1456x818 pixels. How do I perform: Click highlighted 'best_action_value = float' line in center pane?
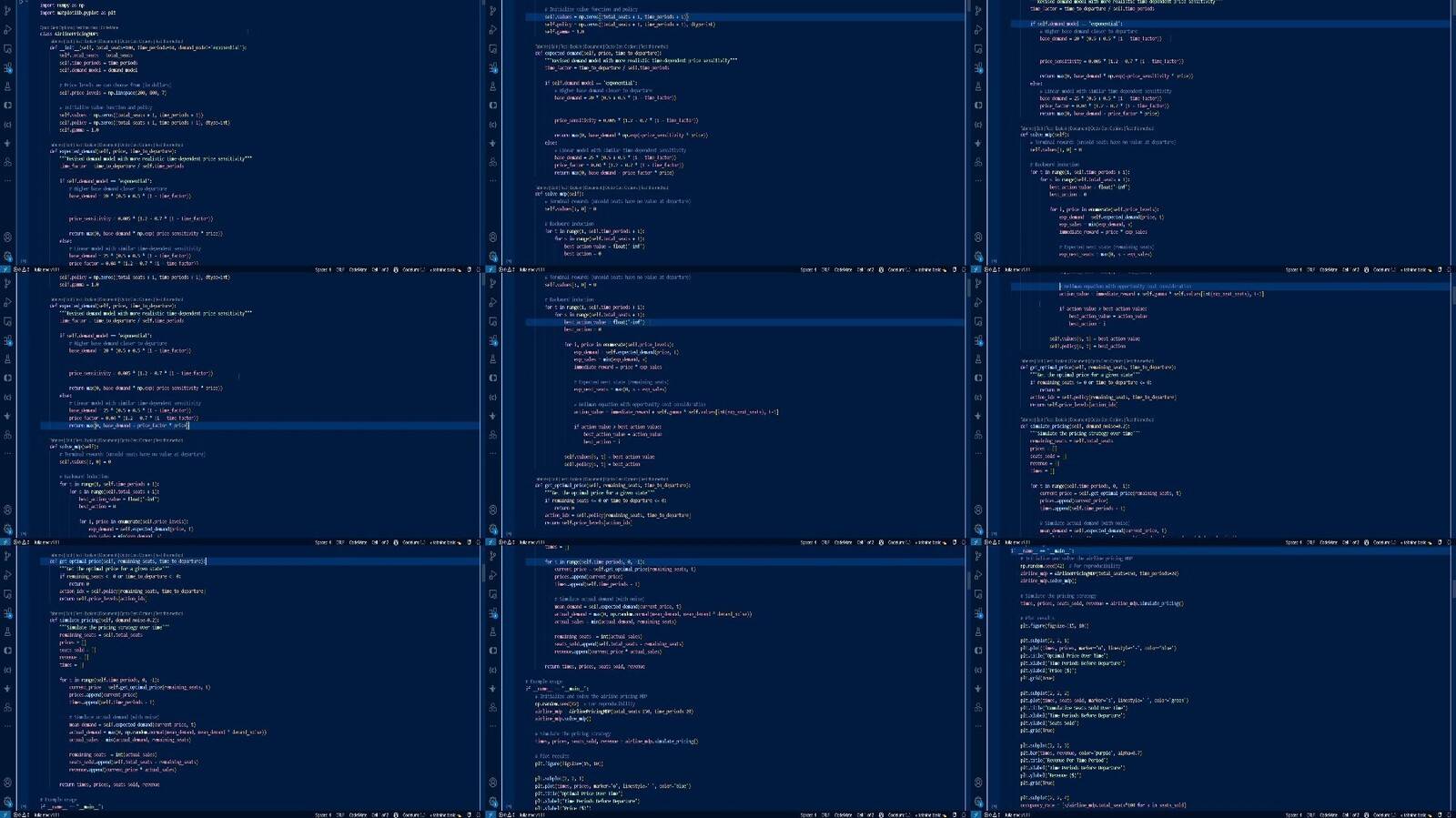[x=744, y=322]
